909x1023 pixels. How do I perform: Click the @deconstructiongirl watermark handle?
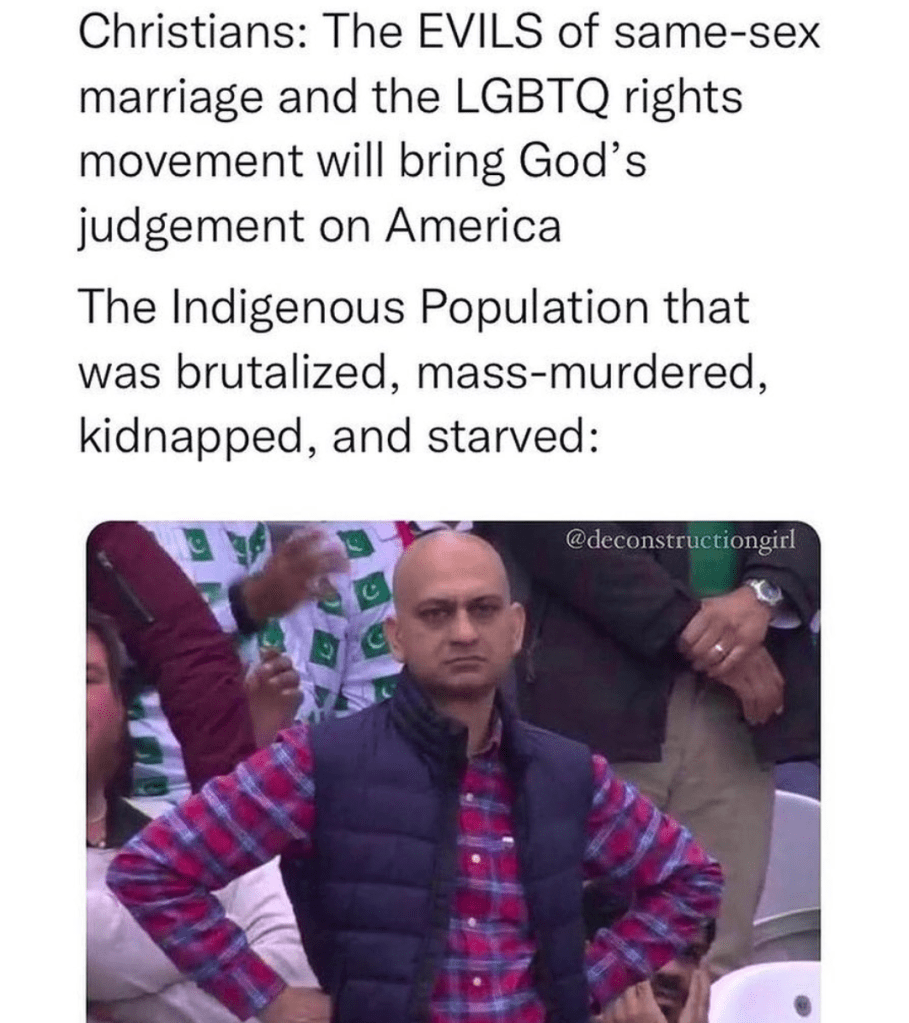[x=681, y=541]
